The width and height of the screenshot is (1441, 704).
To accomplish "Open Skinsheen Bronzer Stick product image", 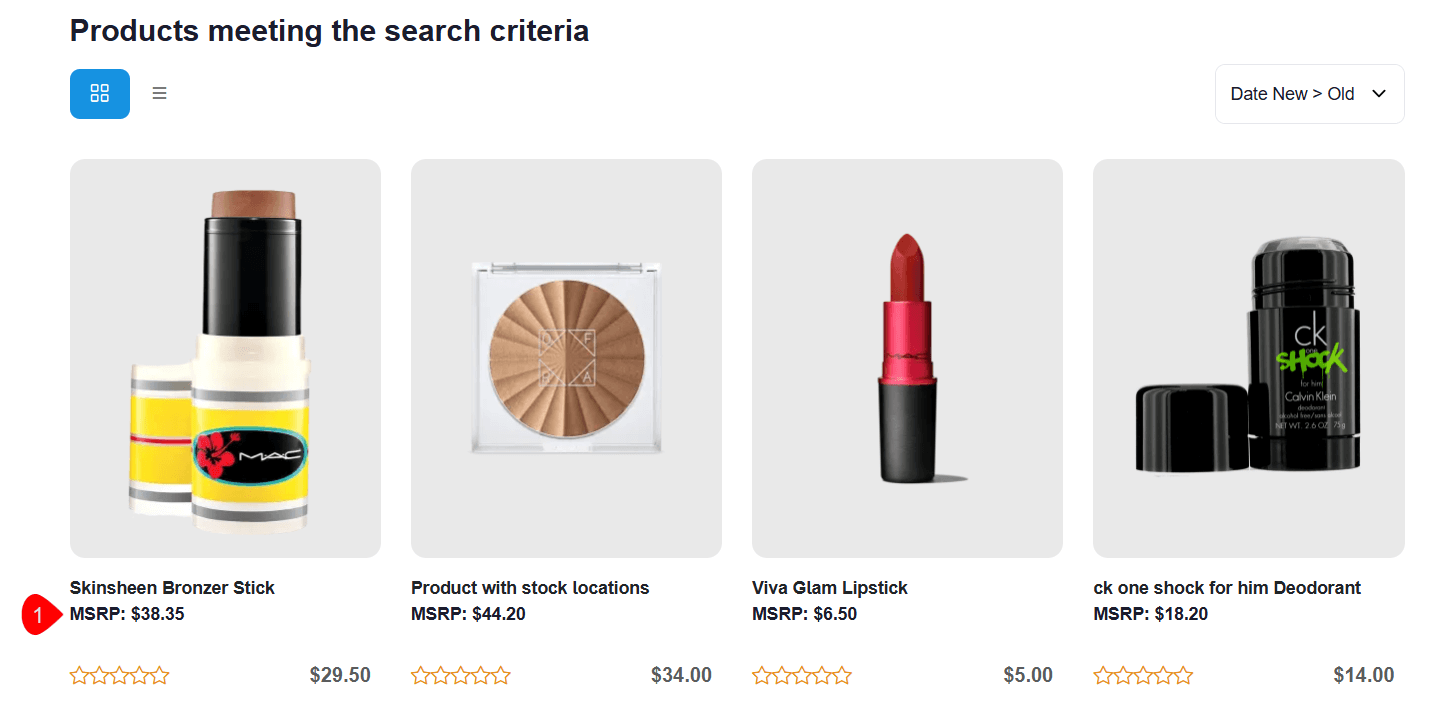I will point(225,357).
